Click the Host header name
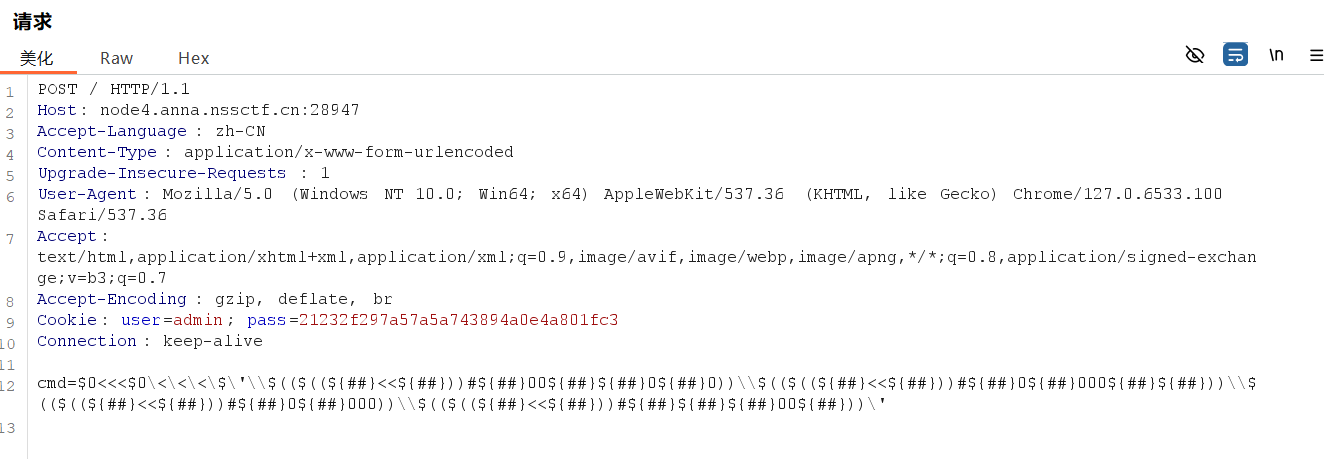This screenshot has width=1324, height=459. [x=58, y=110]
